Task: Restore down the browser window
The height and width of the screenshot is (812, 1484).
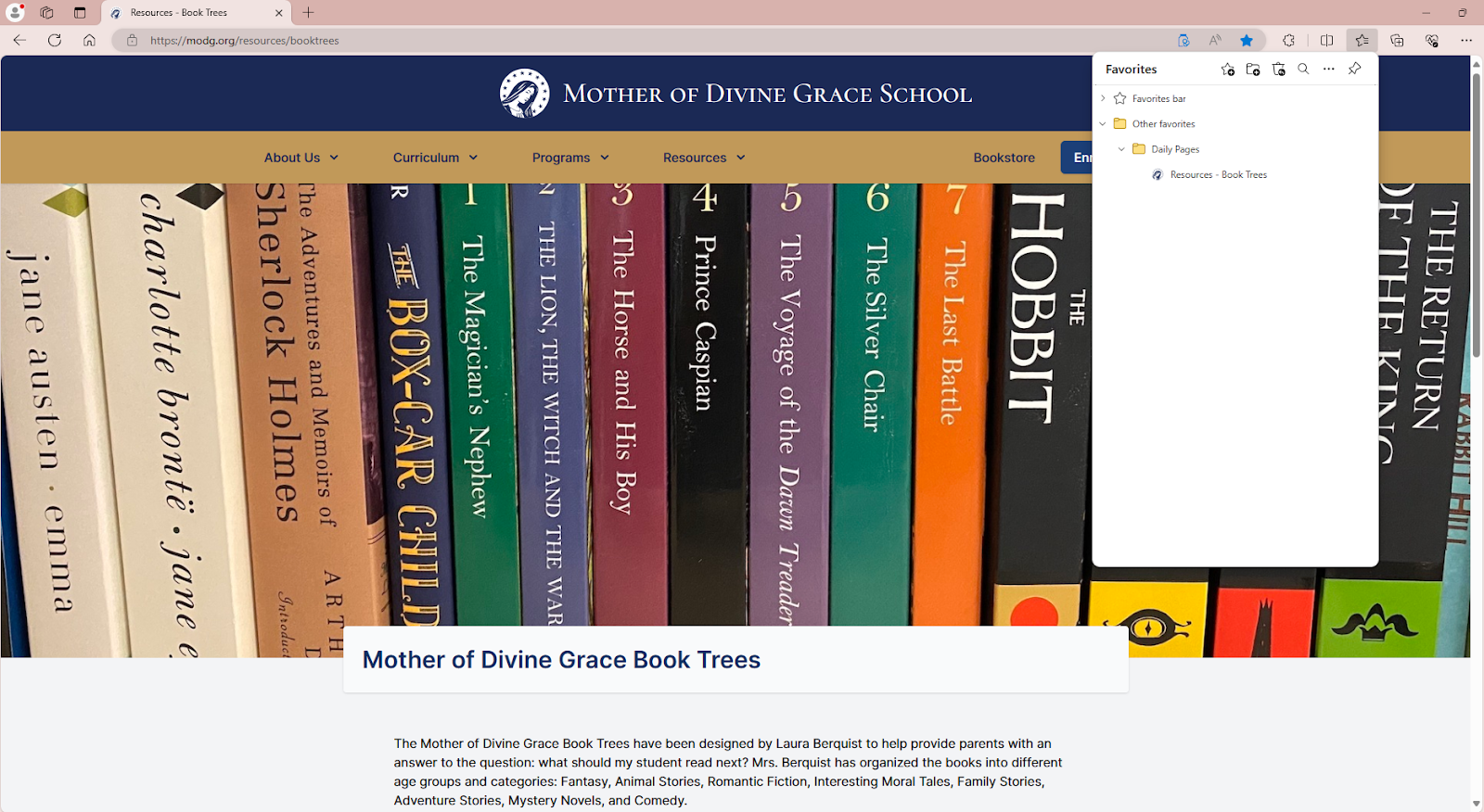Action: tap(1463, 13)
